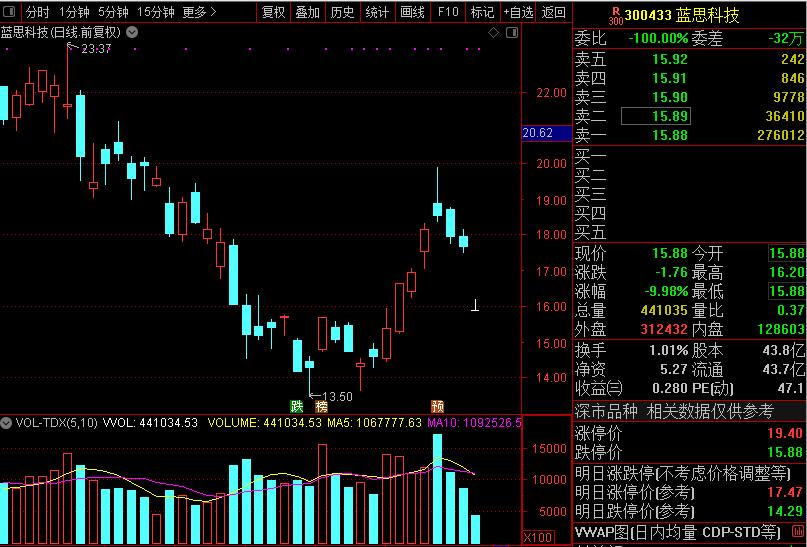The height and width of the screenshot is (547, 807).
Task: Open the 更多 periods dropdown
Action: tap(200, 12)
